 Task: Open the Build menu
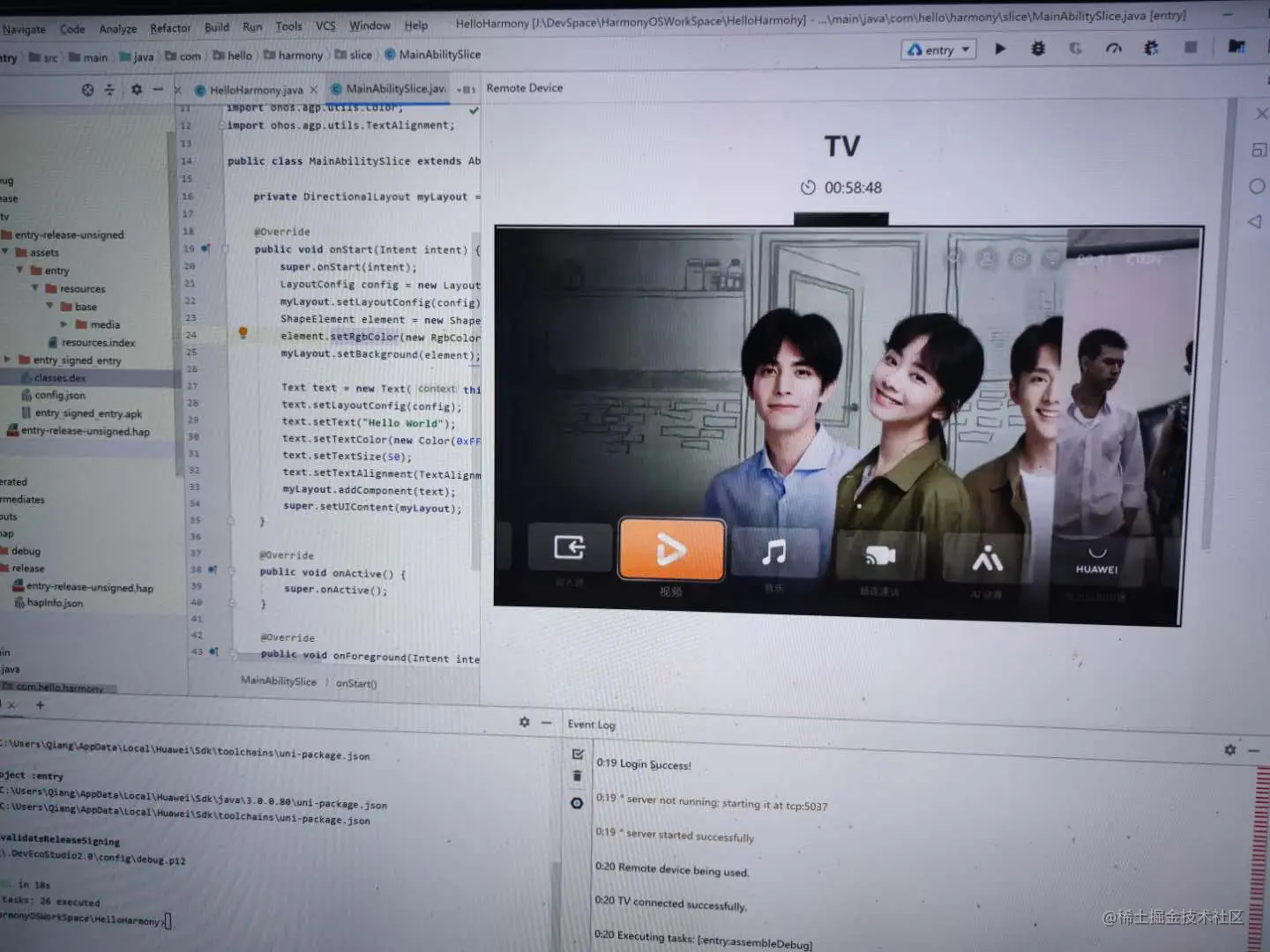(x=216, y=27)
